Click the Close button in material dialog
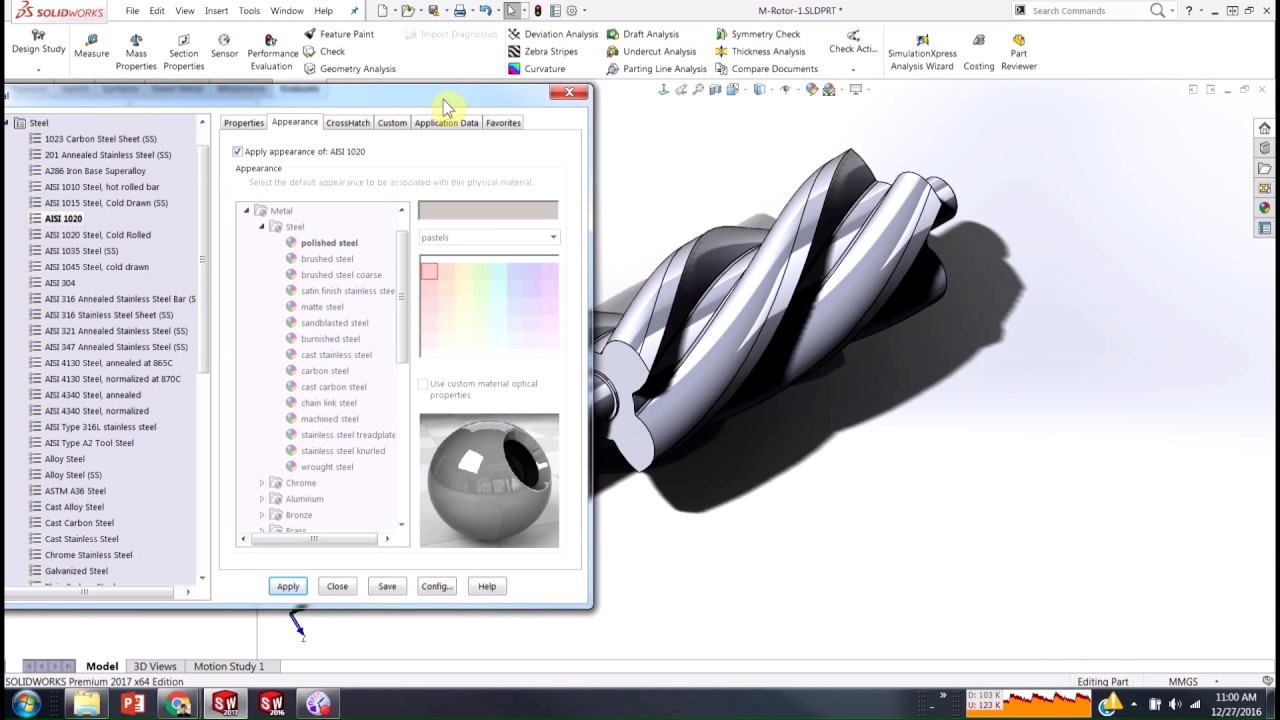The width and height of the screenshot is (1280, 720). [x=337, y=586]
